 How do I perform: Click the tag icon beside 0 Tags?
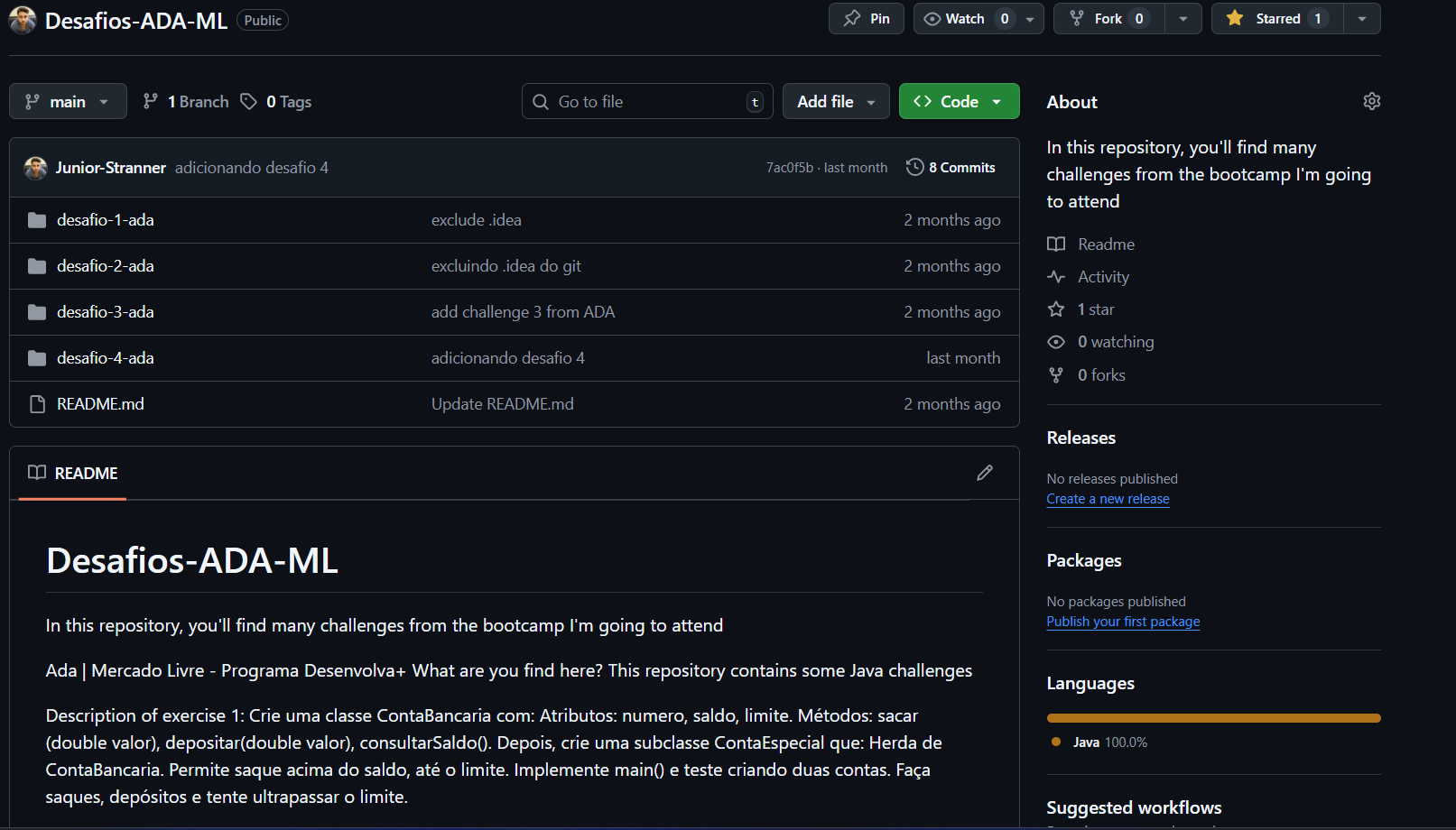click(248, 102)
